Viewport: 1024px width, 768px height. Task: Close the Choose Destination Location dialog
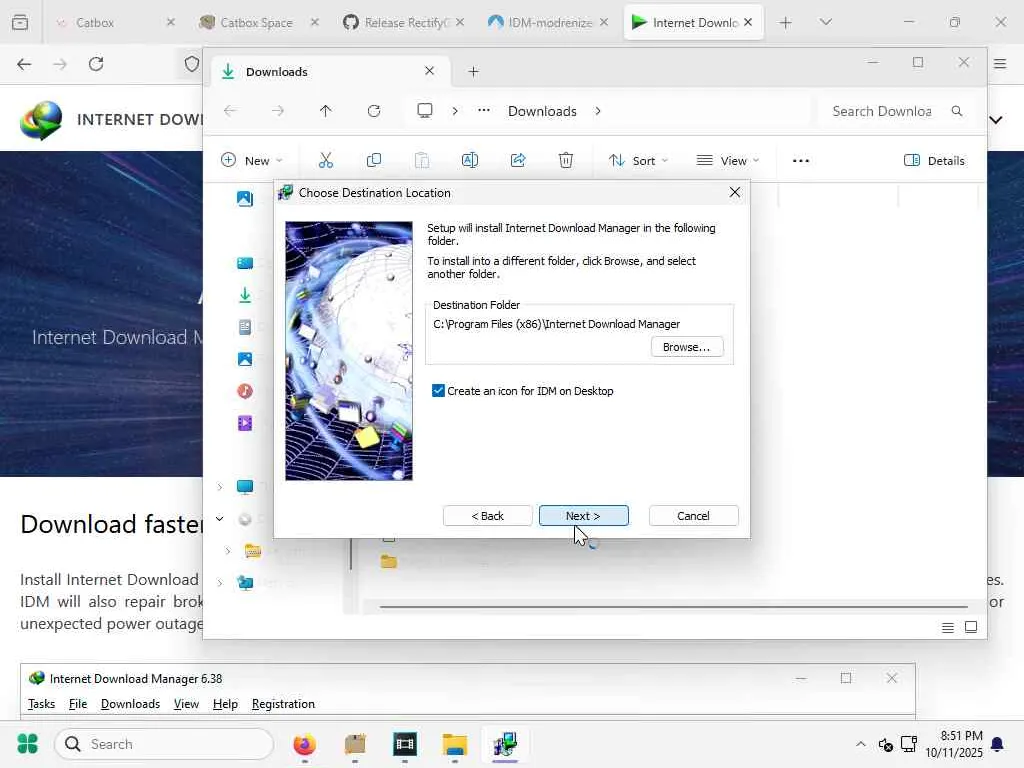click(735, 193)
